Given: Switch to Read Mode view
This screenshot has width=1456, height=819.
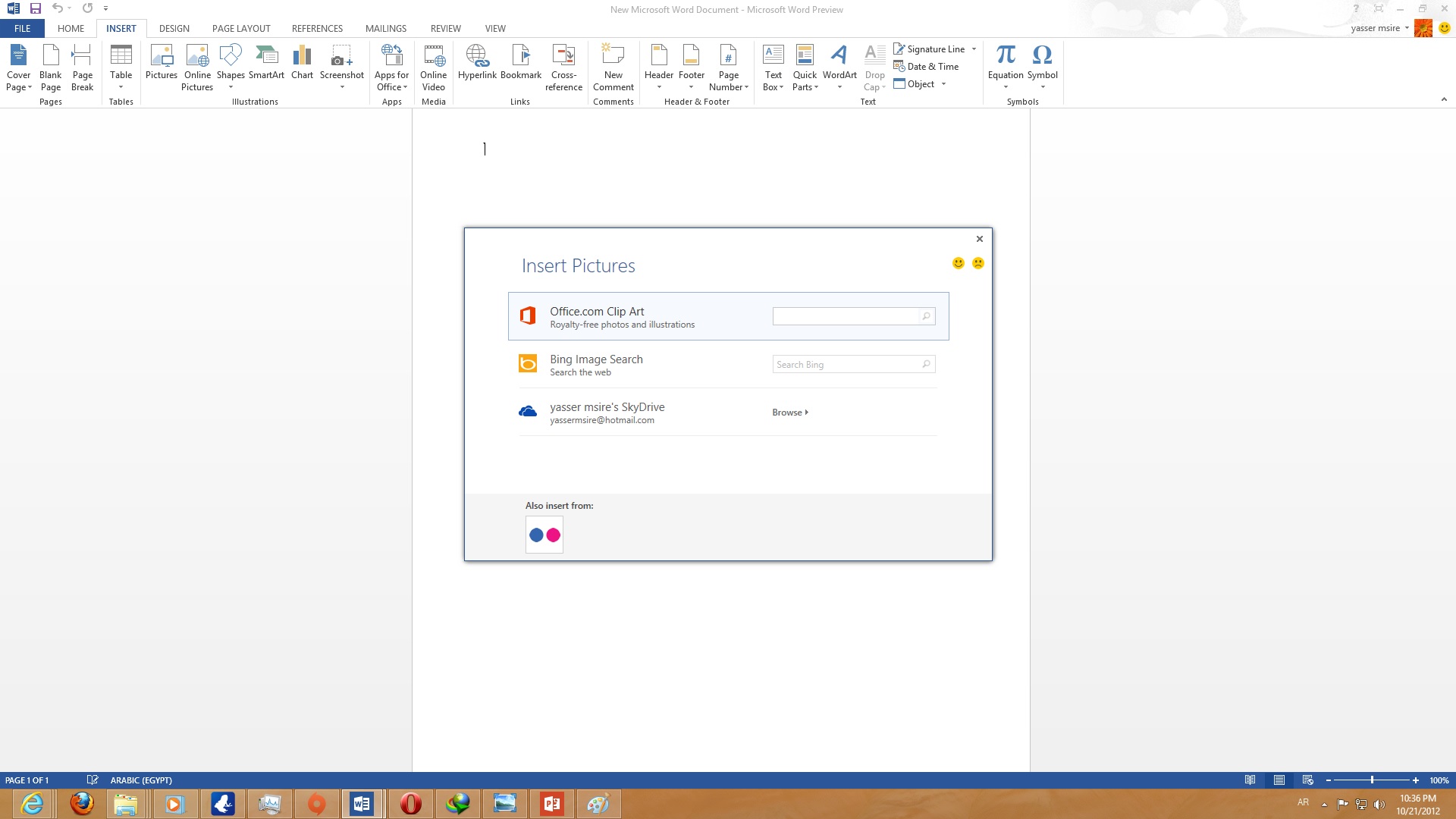Looking at the screenshot, I should coord(1250,780).
